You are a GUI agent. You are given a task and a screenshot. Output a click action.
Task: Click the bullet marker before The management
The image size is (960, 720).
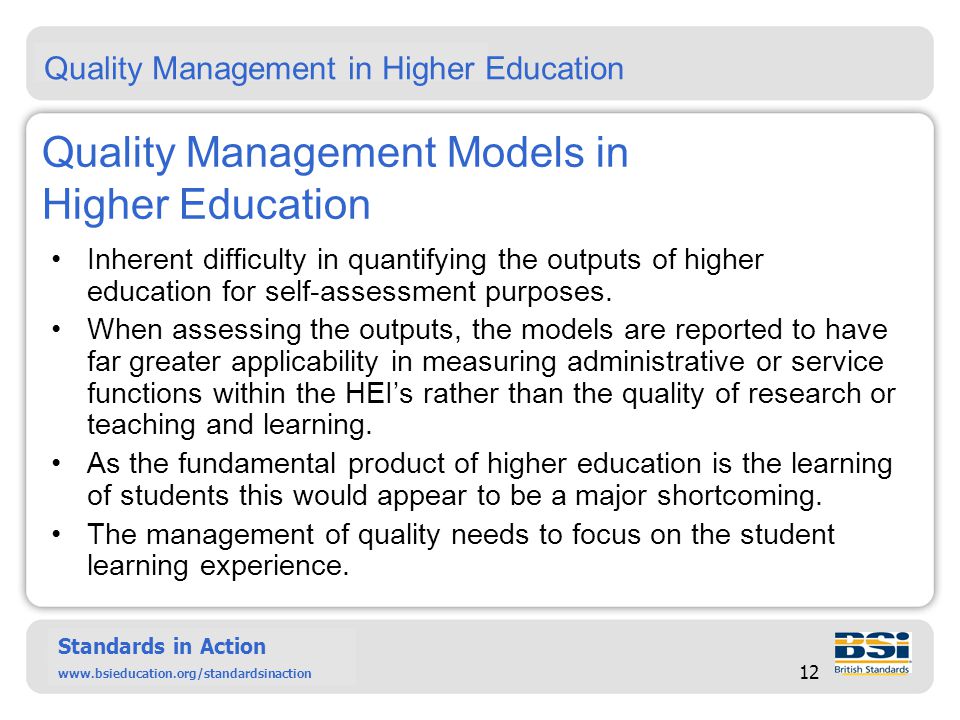pos(56,534)
